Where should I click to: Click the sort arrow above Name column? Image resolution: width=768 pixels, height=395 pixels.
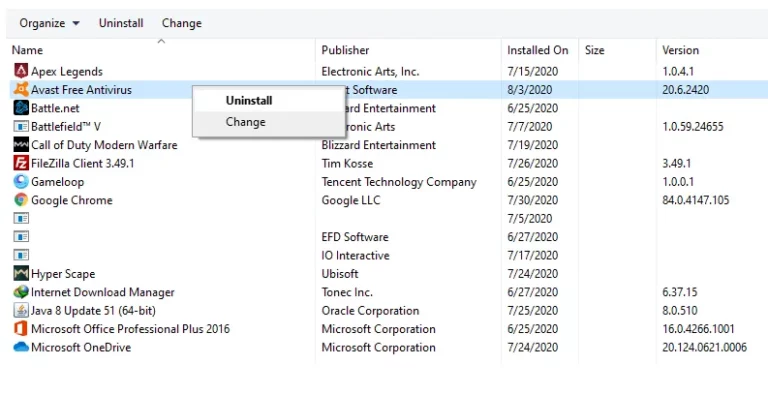tap(161, 42)
